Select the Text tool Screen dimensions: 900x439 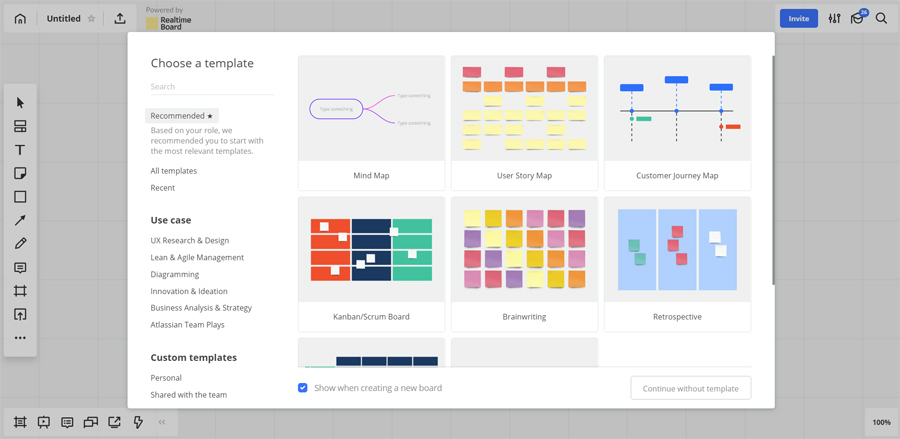tap(20, 150)
